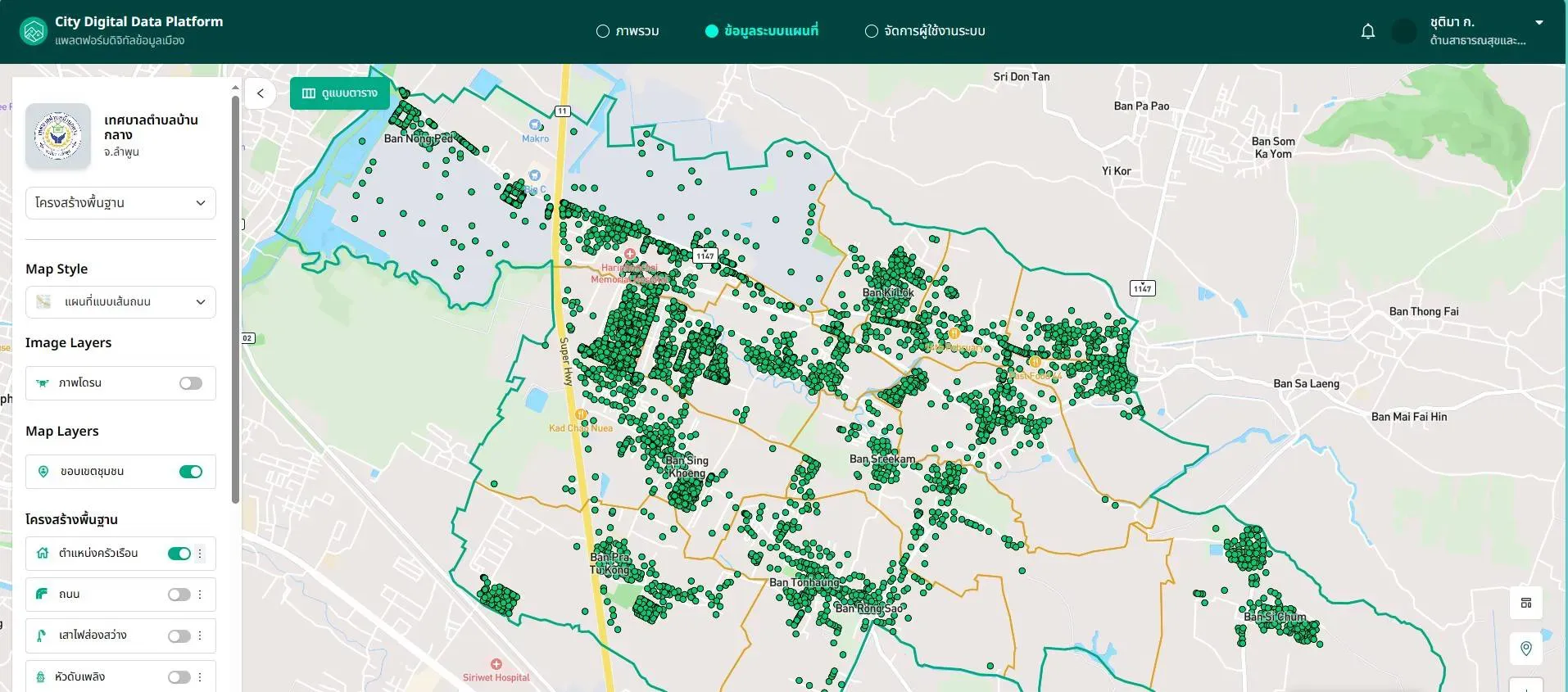Enable the หัวดับเพลิง layer toggle

coord(179,677)
